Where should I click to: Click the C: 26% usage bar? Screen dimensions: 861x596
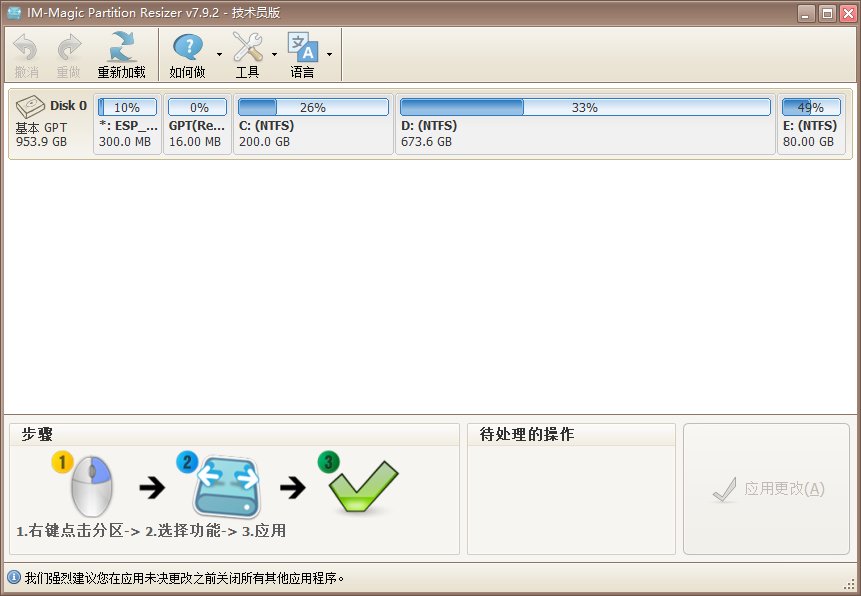coord(313,107)
